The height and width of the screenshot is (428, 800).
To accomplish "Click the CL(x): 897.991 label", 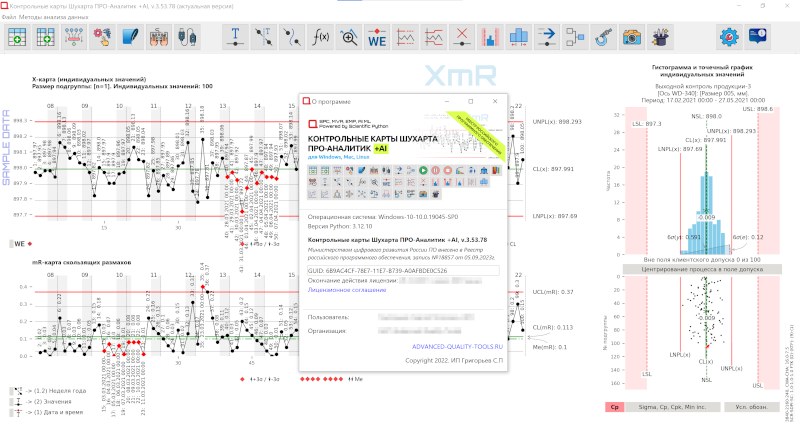I will pos(553,169).
